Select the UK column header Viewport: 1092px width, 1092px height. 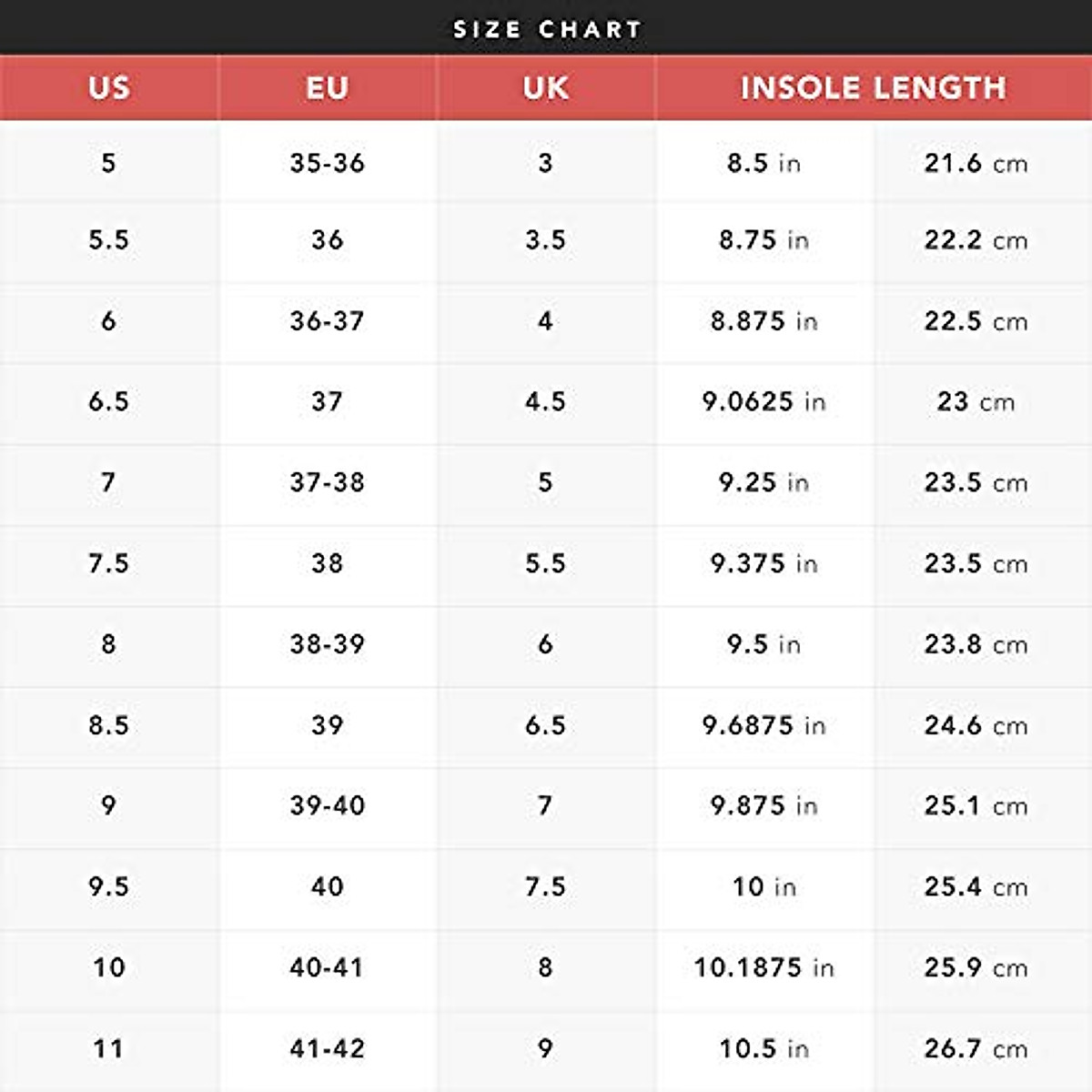[545, 87]
